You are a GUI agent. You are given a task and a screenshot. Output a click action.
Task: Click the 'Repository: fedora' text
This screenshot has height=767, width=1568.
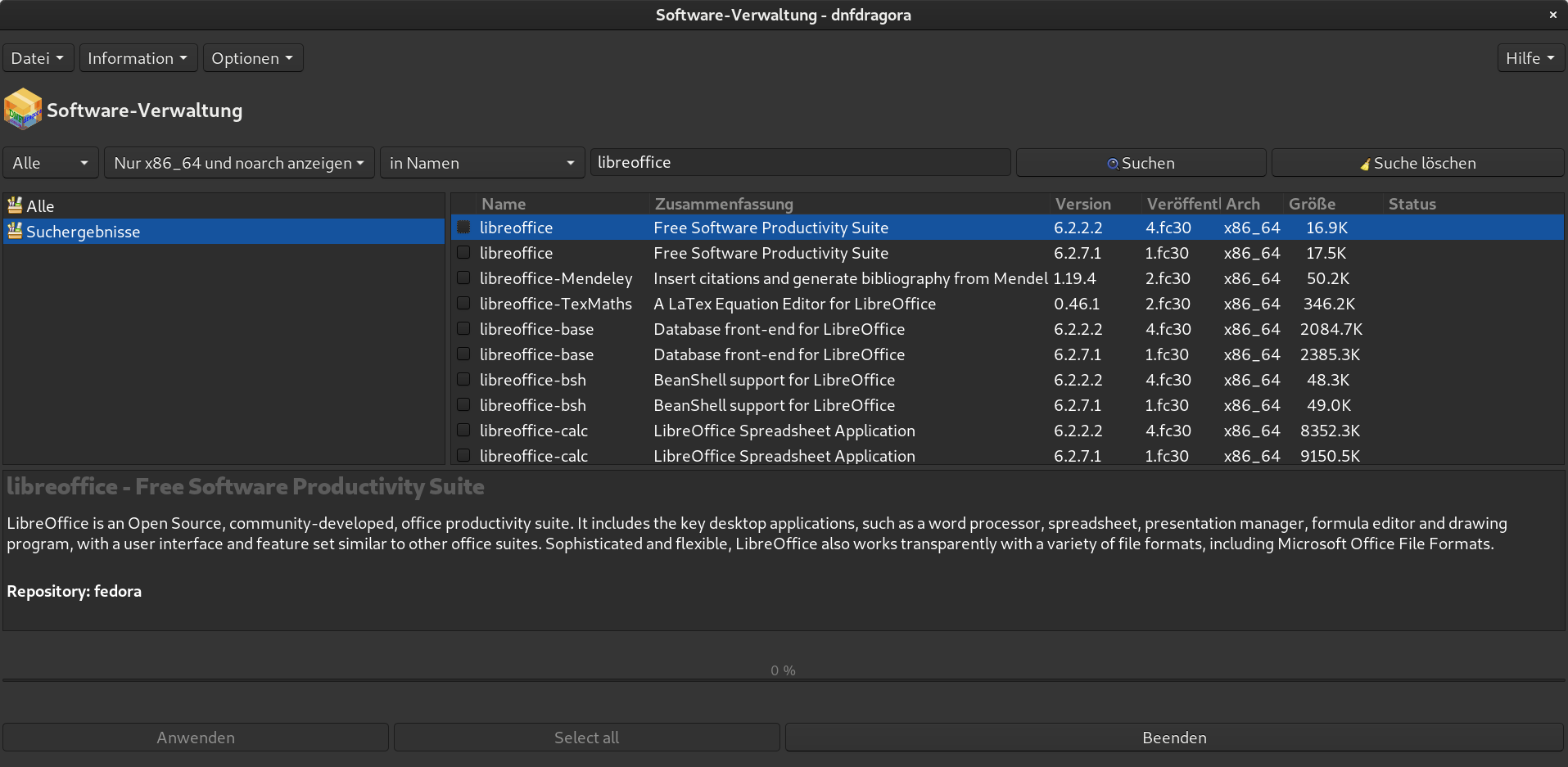coord(75,591)
